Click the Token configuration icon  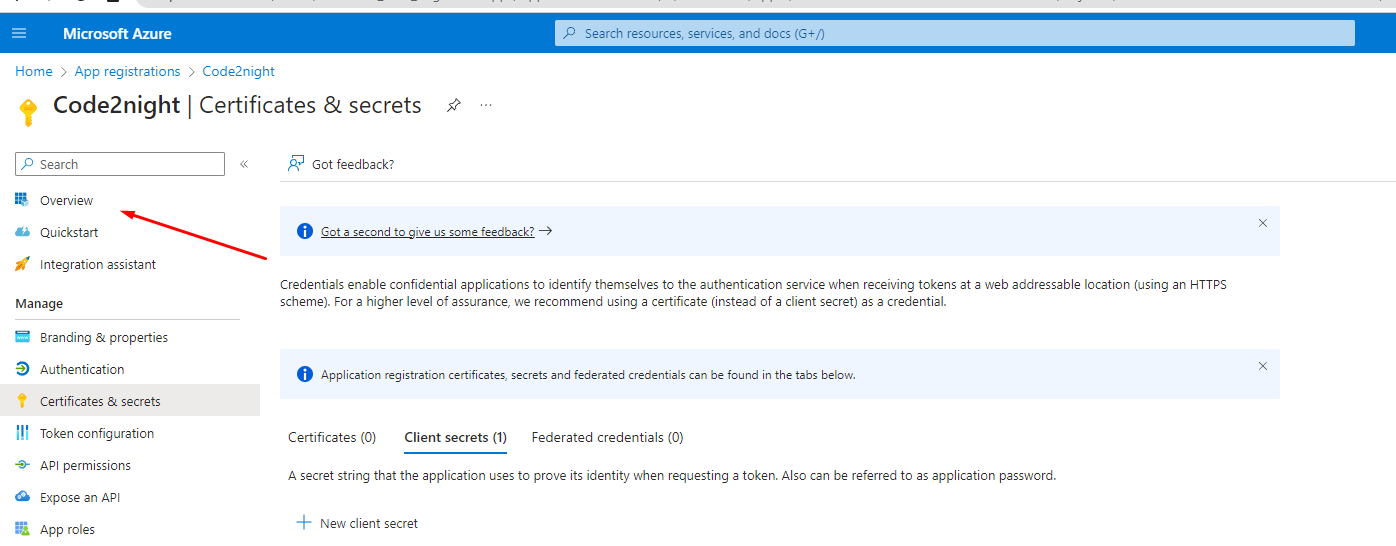point(22,433)
